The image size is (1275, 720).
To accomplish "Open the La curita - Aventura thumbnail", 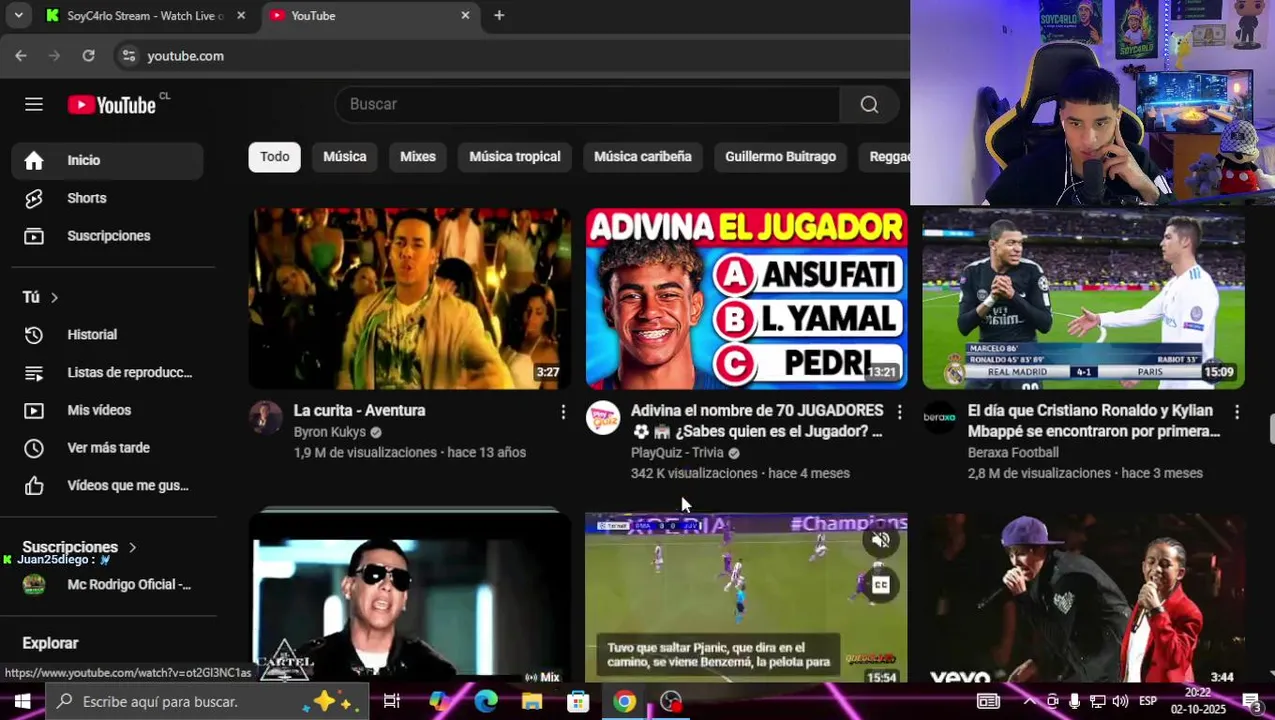I will [x=410, y=299].
